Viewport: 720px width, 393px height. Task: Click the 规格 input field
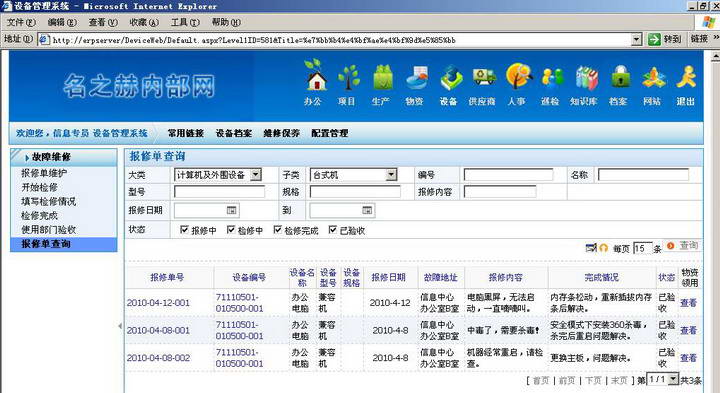[x=355, y=192]
